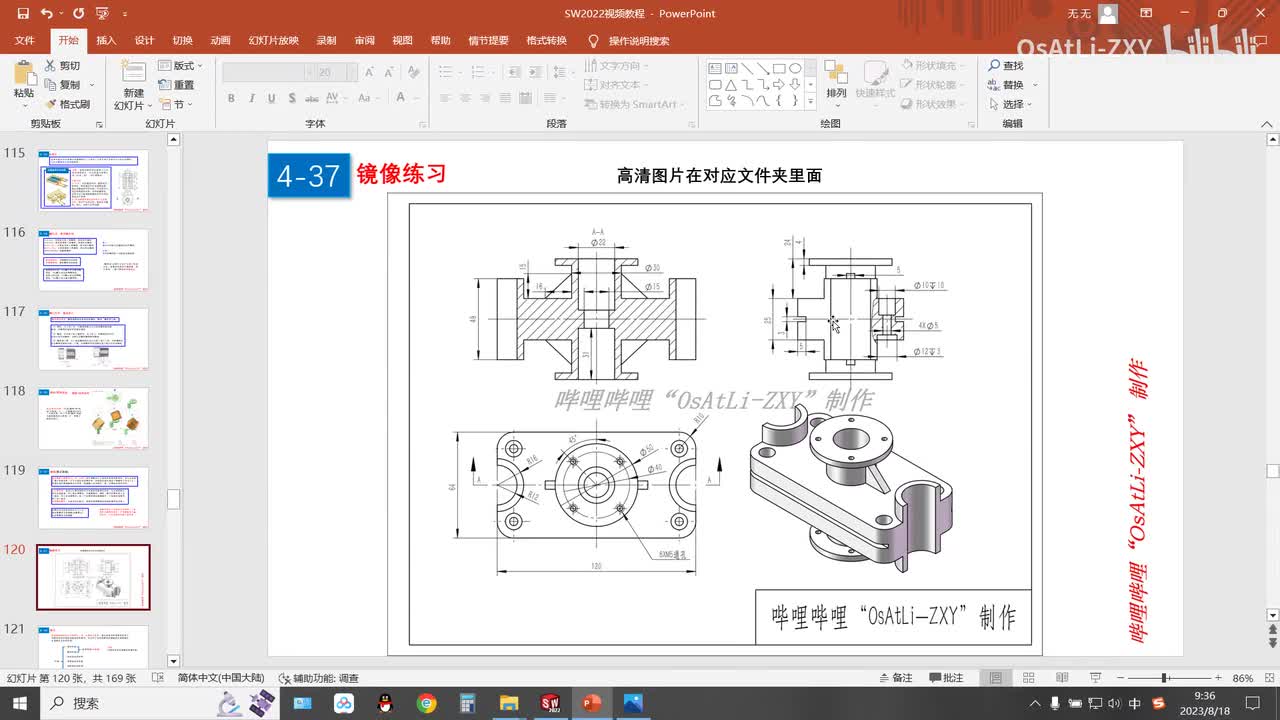Image resolution: width=1280 pixels, height=720 pixels.
Task: Switch to the Transitions (切换) tab
Action: (x=182, y=41)
